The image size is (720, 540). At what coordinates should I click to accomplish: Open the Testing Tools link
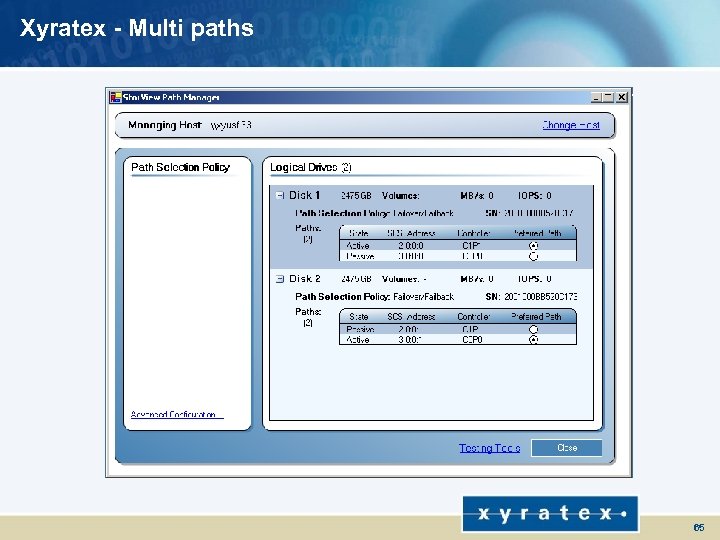(489, 448)
